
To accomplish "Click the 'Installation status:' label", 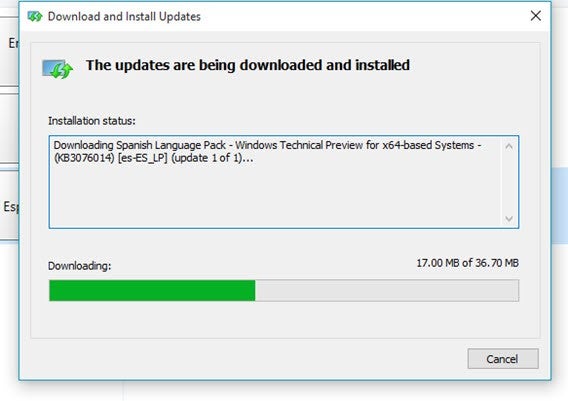I will point(92,121).
